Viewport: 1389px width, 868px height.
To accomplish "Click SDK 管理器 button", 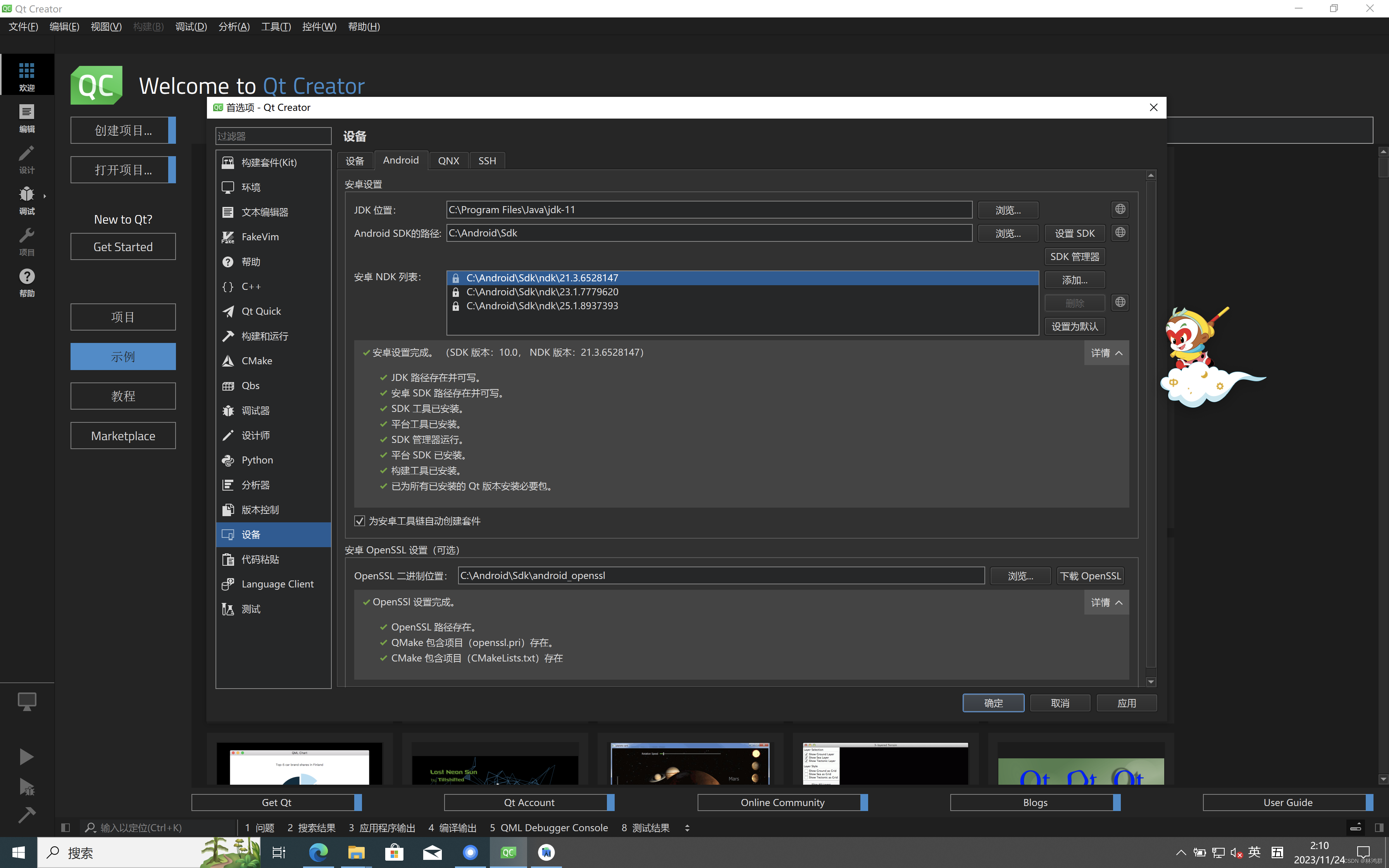I will pyautogui.click(x=1074, y=257).
